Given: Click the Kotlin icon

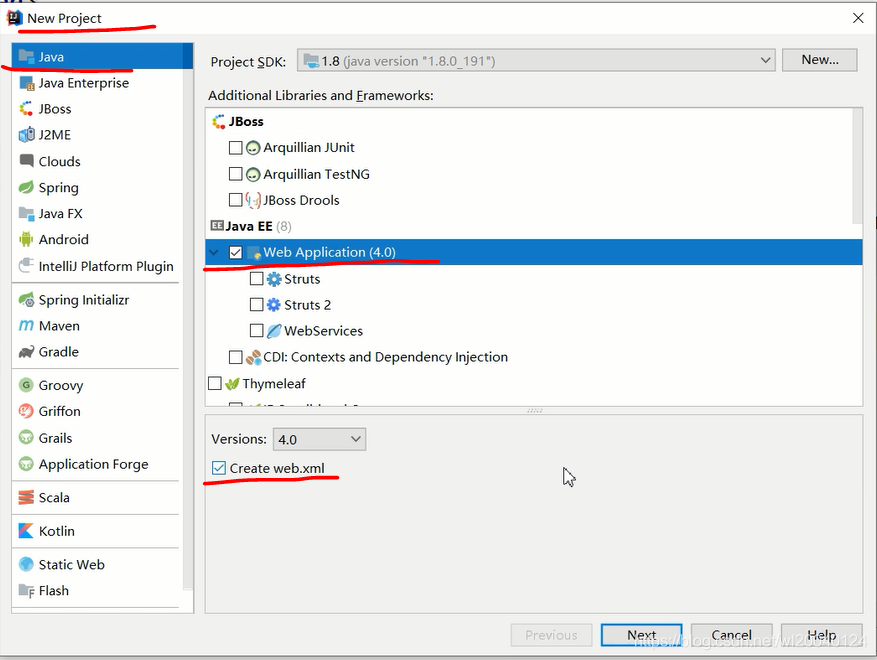Looking at the screenshot, I should tap(26, 531).
